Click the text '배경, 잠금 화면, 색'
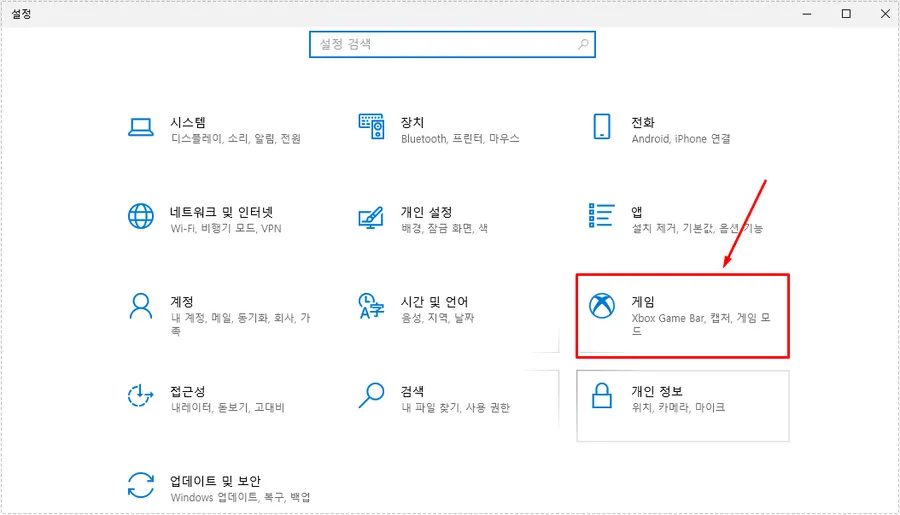The height and width of the screenshot is (515, 900). point(445,228)
